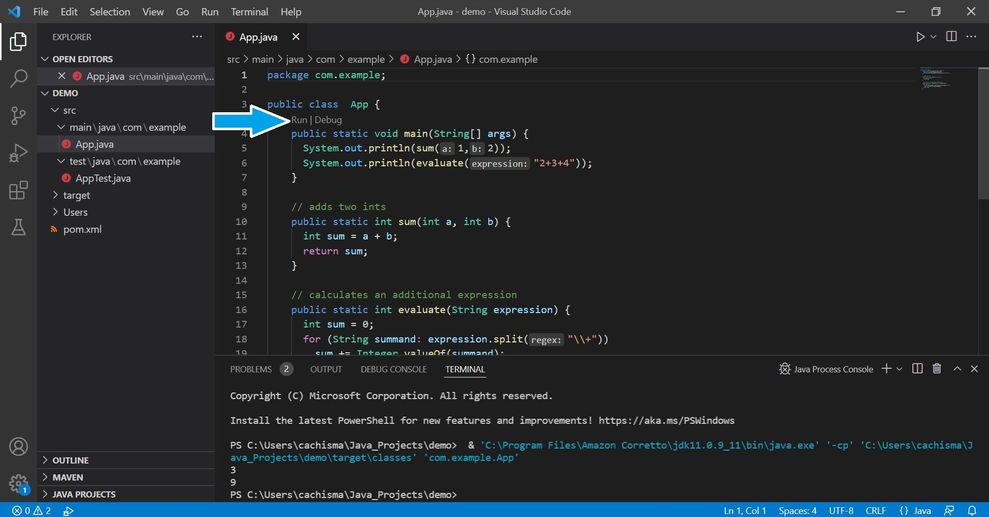Collapse the src folder
The width and height of the screenshot is (989, 517).
click(126, 110)
